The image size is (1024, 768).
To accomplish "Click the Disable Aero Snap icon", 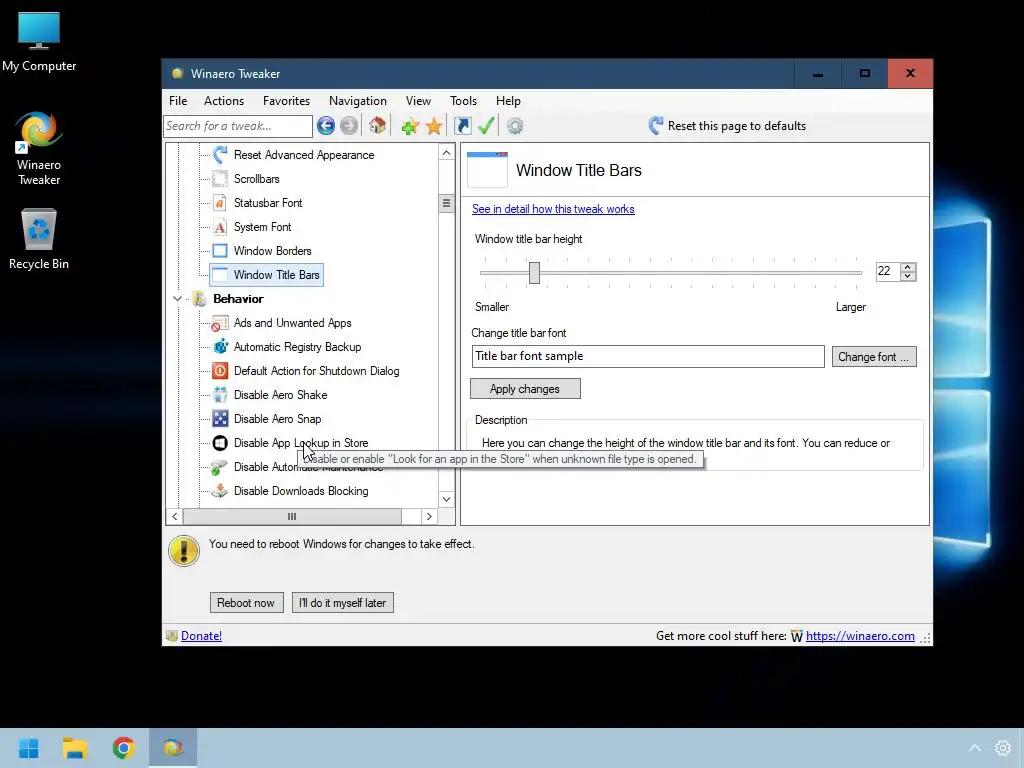I will 220,419.
